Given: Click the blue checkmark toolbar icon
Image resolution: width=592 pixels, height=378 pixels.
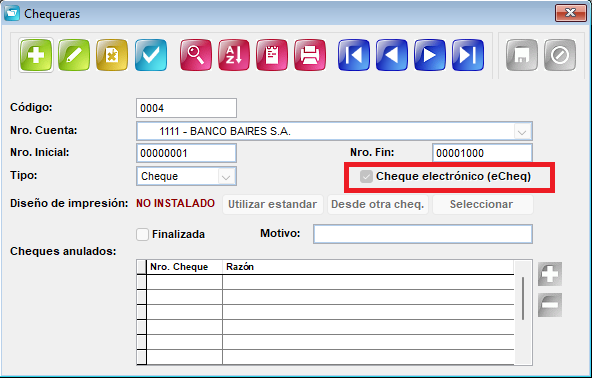Looking at the screenshot, I should tap(151, 55).
